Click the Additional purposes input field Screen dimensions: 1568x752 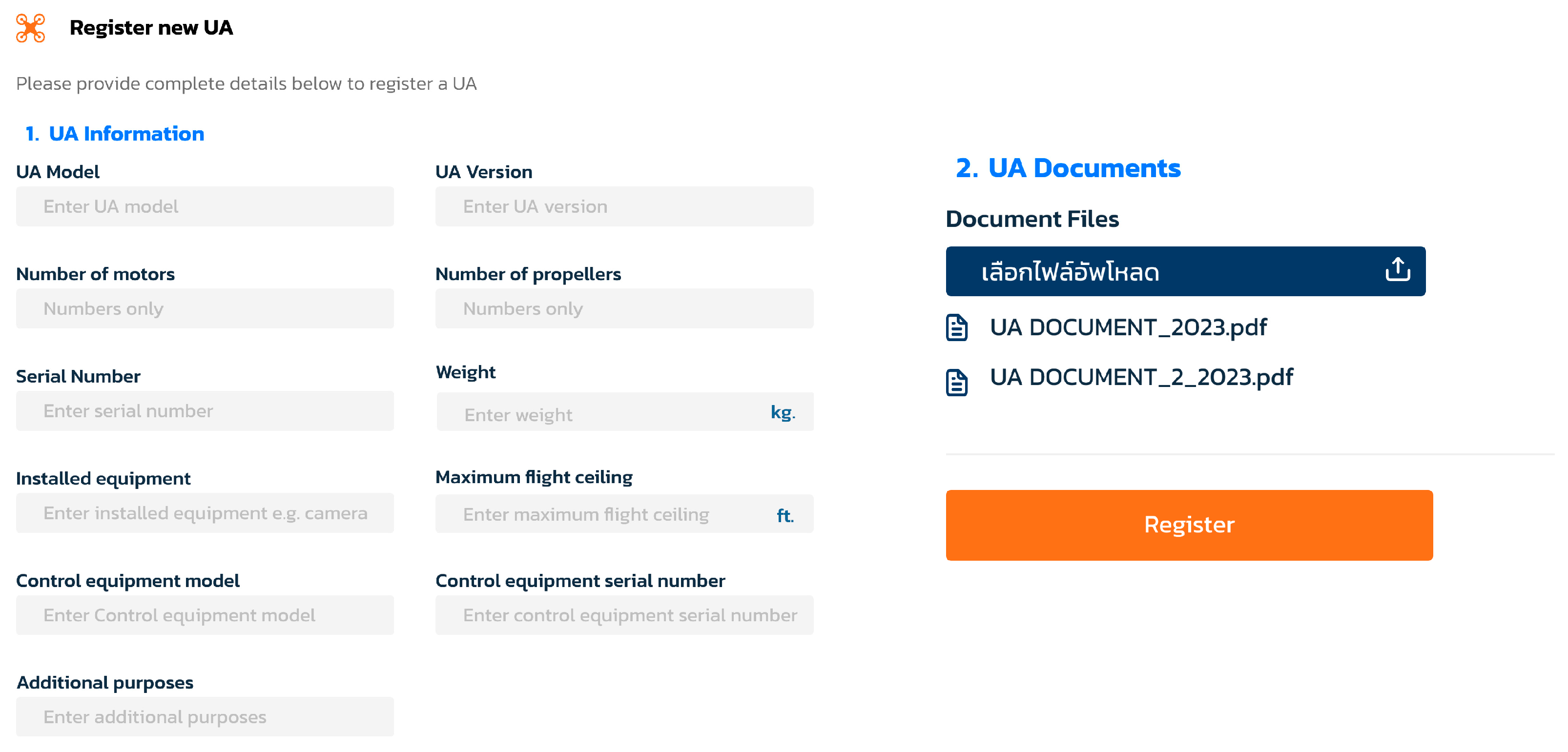tap(205, 717)
